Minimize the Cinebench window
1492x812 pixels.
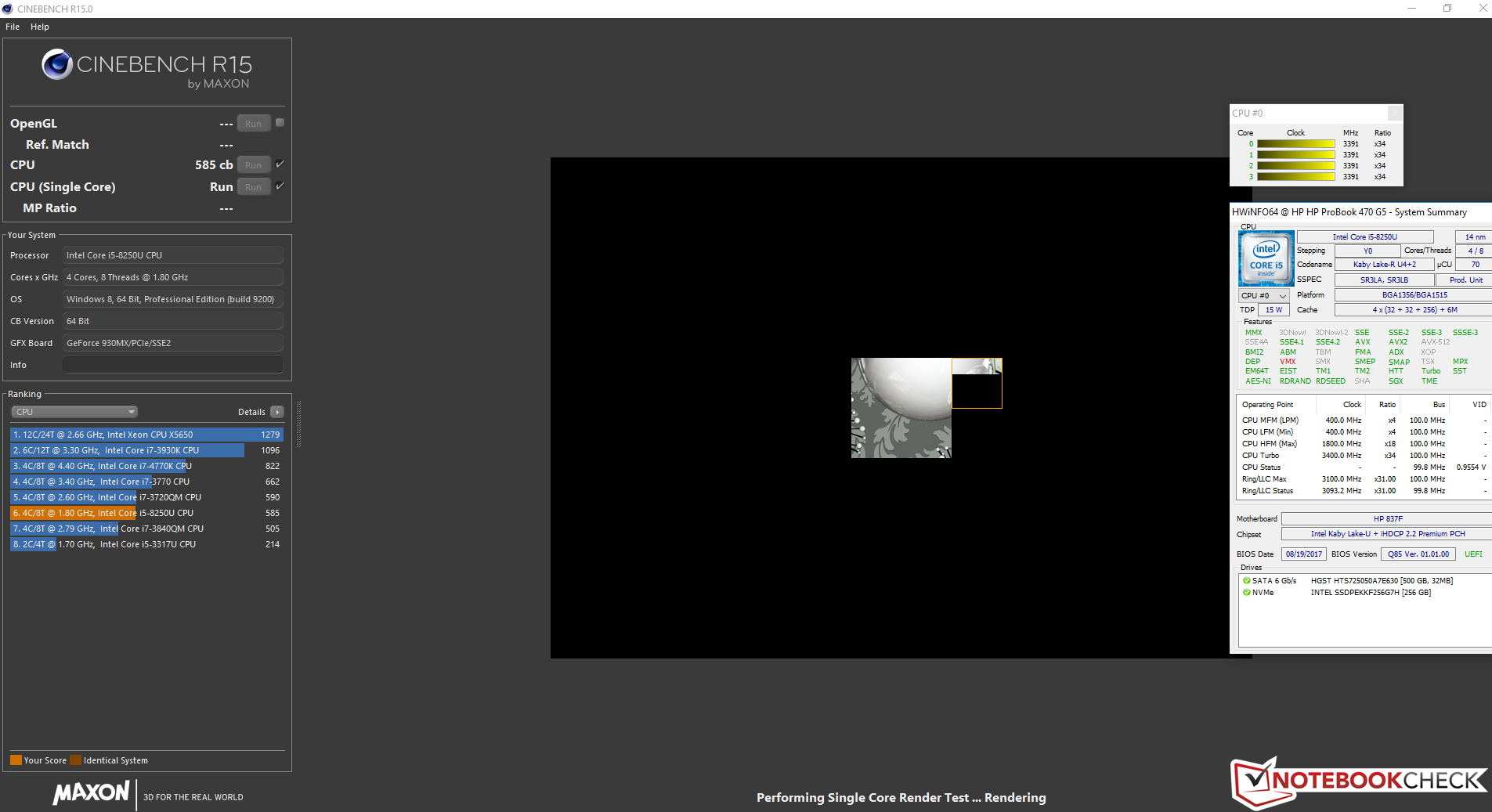click(x=1412, y=9)
